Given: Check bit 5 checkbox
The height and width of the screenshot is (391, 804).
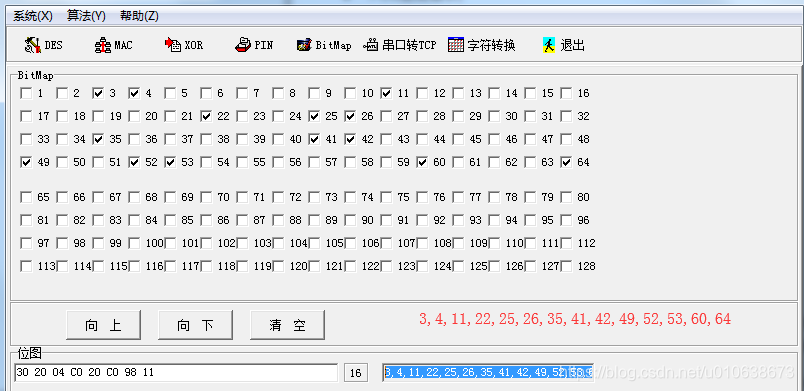Looking at the screenshot, I should pos(170,93).
